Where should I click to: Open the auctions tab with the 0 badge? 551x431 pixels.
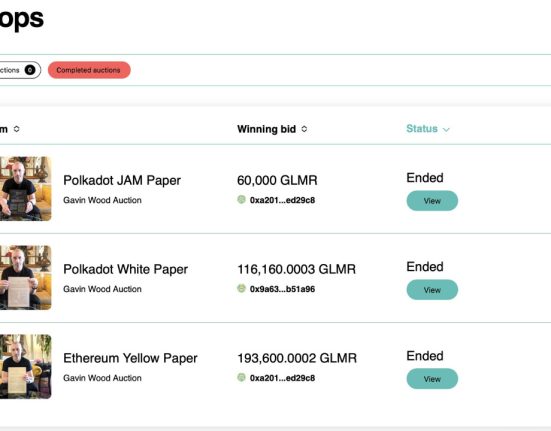click(19, 70)
